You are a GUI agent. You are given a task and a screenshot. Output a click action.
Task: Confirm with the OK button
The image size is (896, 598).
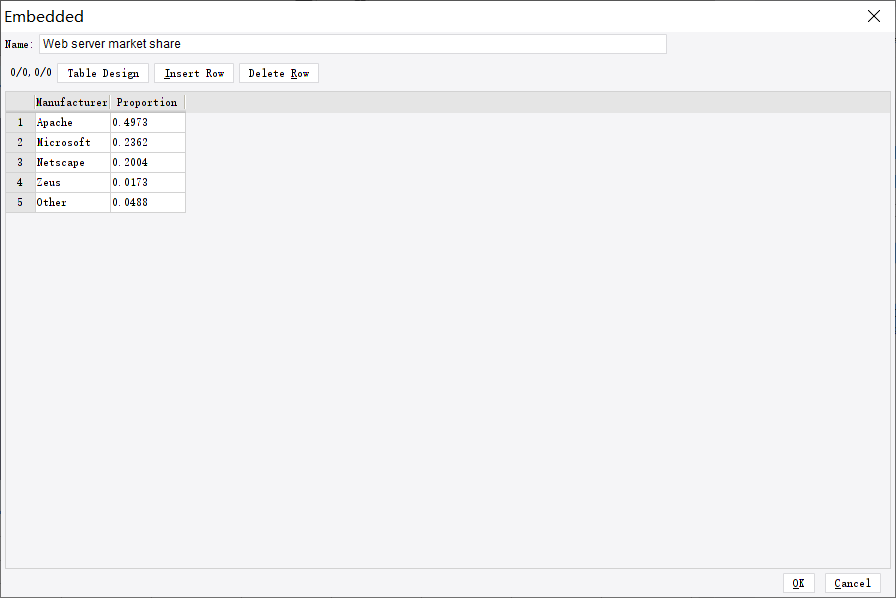pyautogui.click(x=798, y=583)
